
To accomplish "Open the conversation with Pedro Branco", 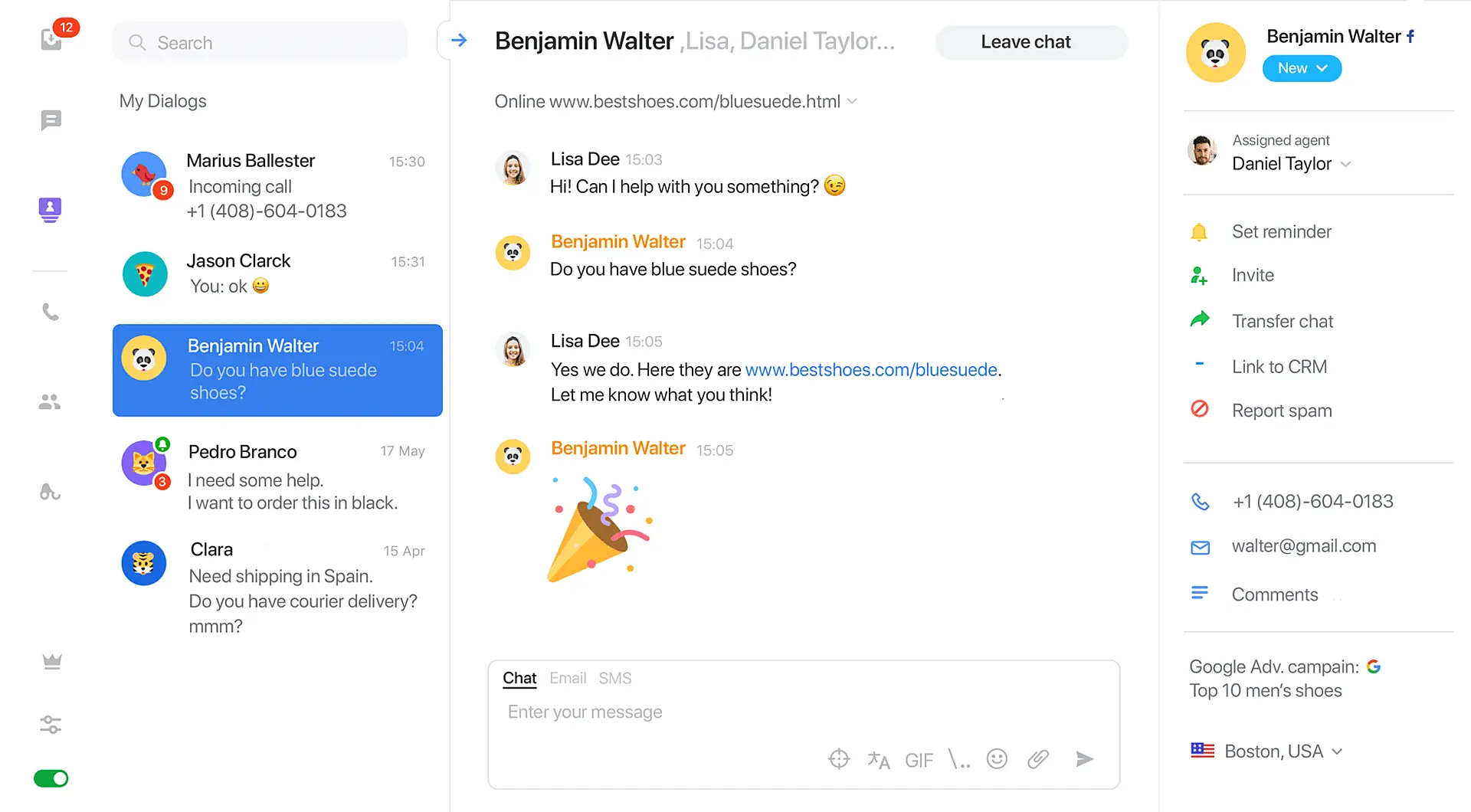I will click(x=277, y=475).
